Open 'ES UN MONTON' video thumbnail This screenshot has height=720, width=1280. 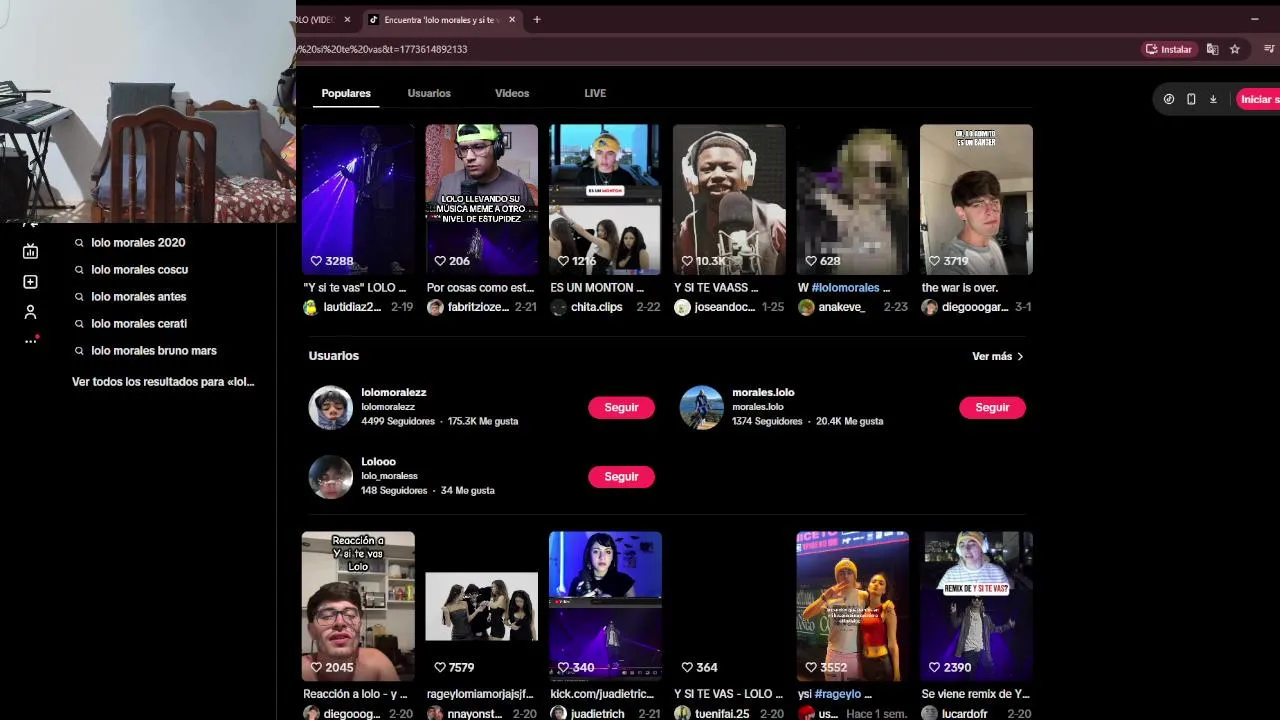pyautogui.click(x=605, y=199)
